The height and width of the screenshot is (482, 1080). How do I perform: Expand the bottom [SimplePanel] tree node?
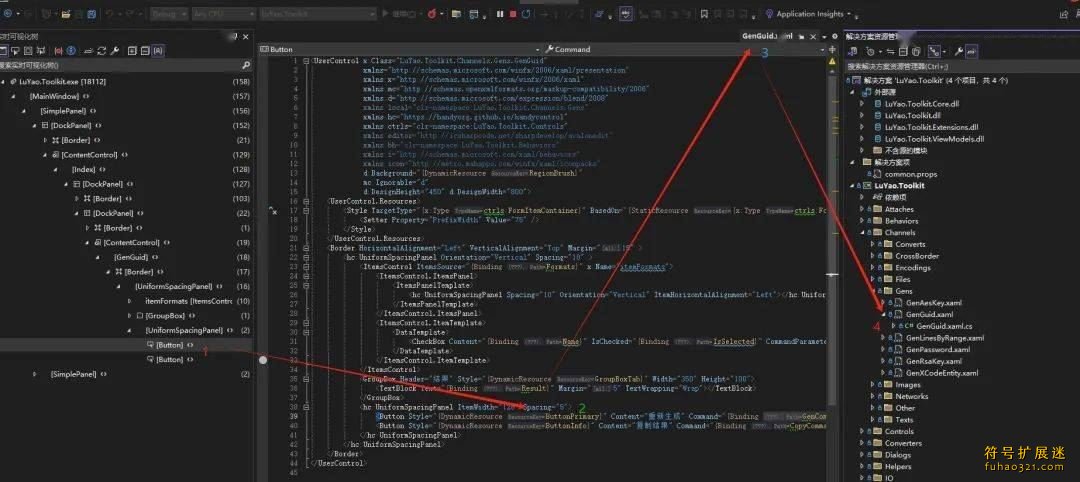[x=34, y=374]
